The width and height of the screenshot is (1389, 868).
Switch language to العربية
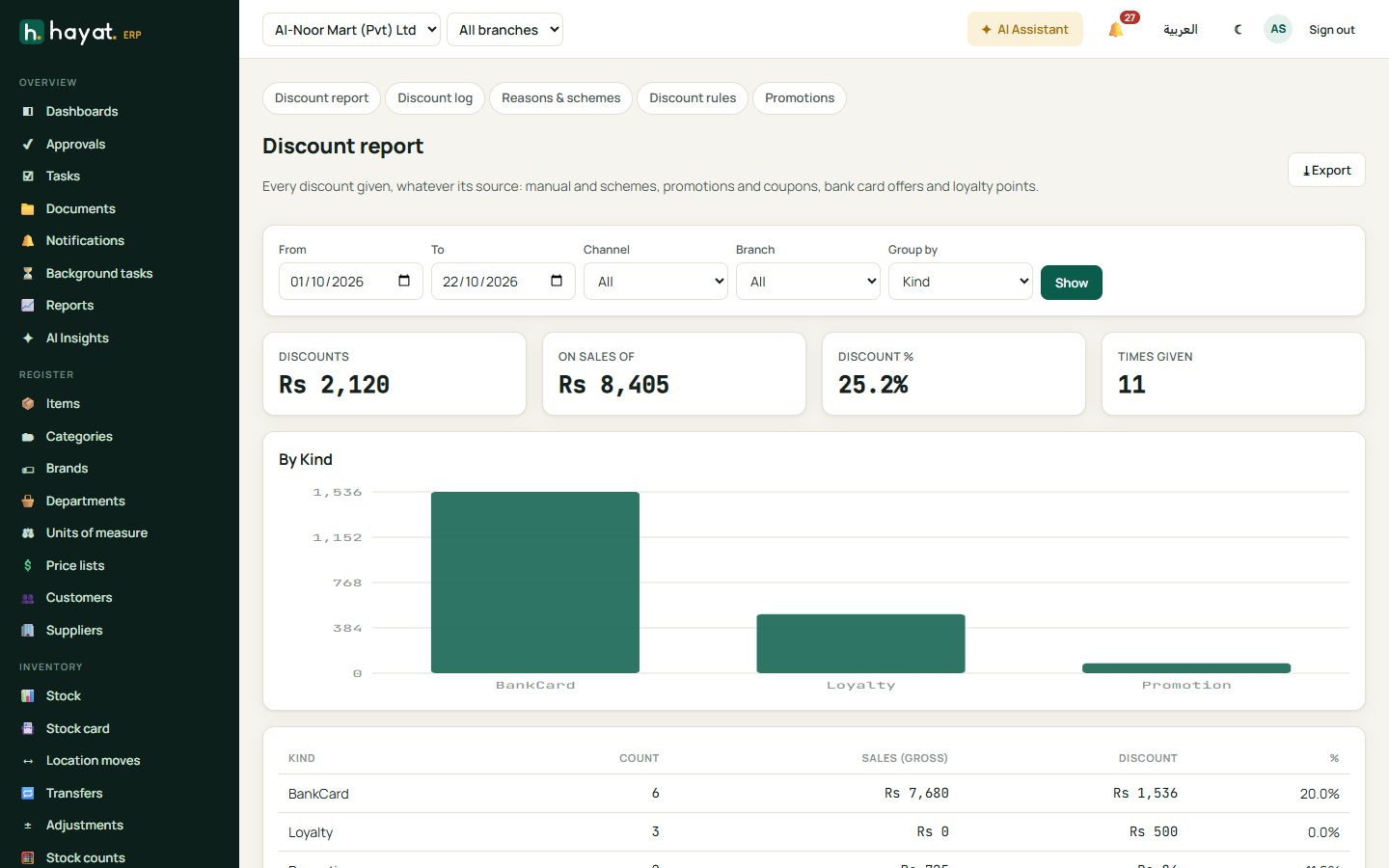pos(1181,29)
